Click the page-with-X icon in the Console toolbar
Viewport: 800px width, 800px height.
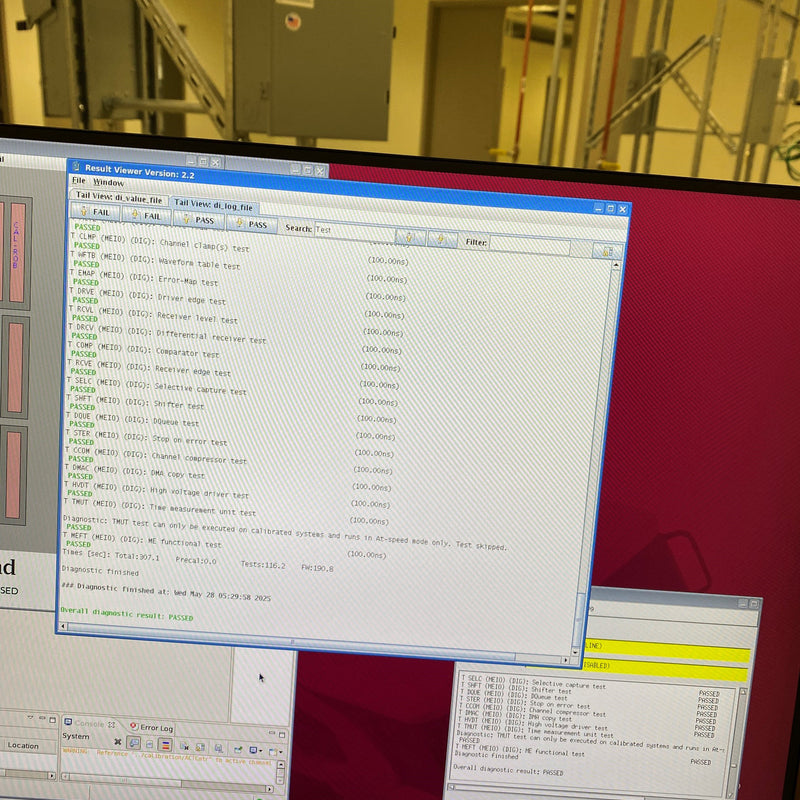[184, 746]
